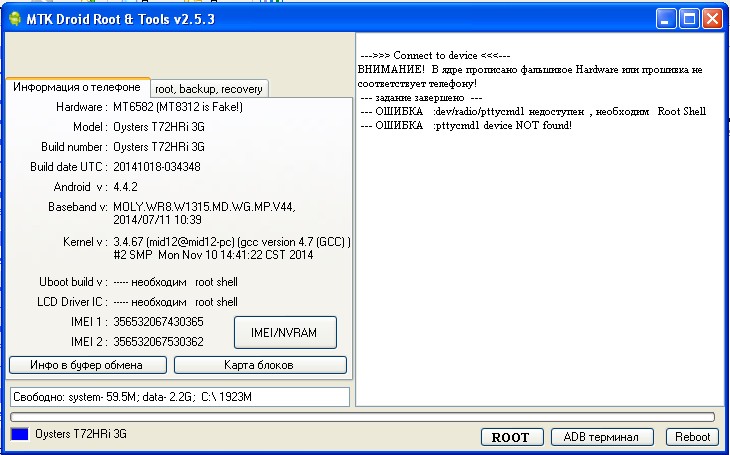The image size is (730, 455).
Task: Select Android version value 4.4.2
Action: coord(125,187)
